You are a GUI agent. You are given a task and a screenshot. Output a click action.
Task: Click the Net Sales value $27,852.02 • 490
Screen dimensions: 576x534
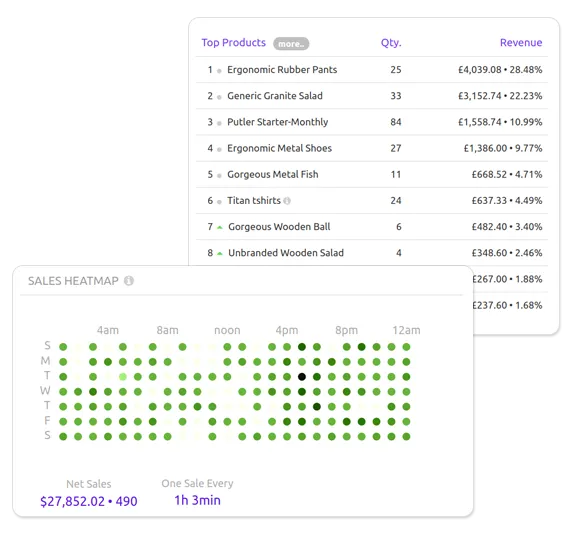click(89, 501)
